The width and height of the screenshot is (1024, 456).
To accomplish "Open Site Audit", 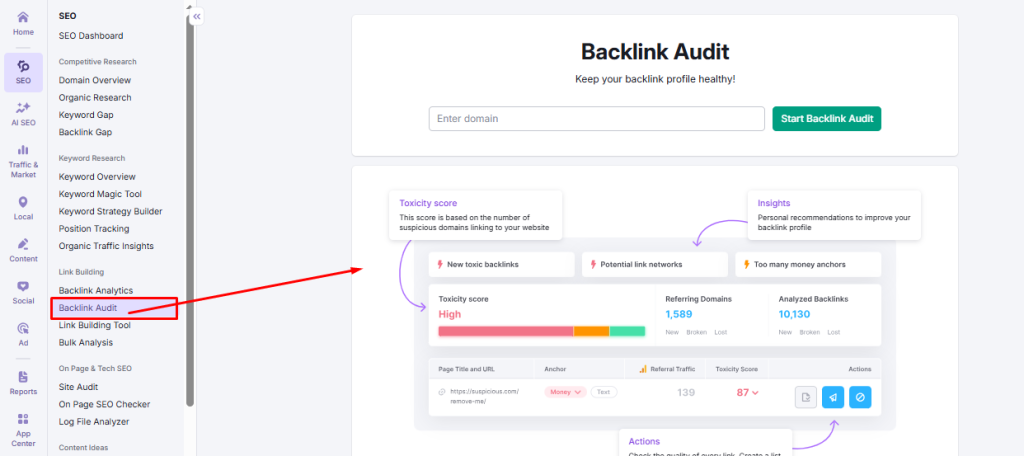I will [x=78, y=387].
